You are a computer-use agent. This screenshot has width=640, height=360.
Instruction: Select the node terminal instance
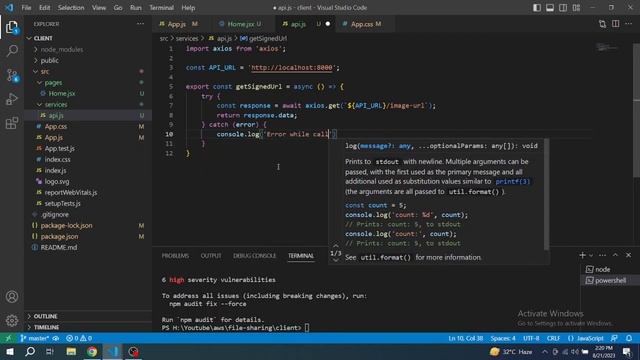[610, 269]
